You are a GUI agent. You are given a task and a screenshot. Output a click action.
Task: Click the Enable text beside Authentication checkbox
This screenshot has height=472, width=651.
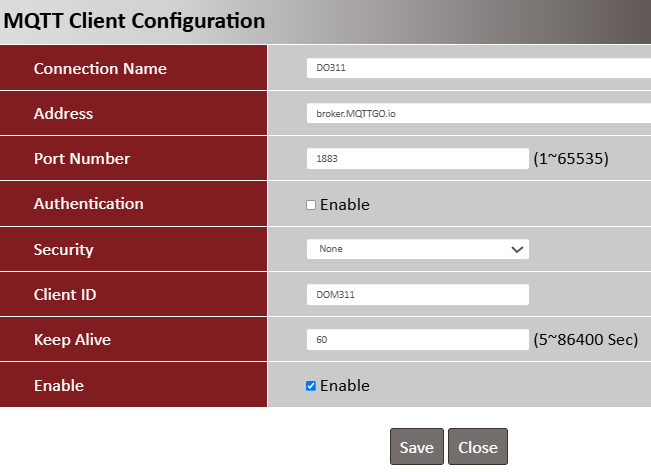tap(345, 205)
